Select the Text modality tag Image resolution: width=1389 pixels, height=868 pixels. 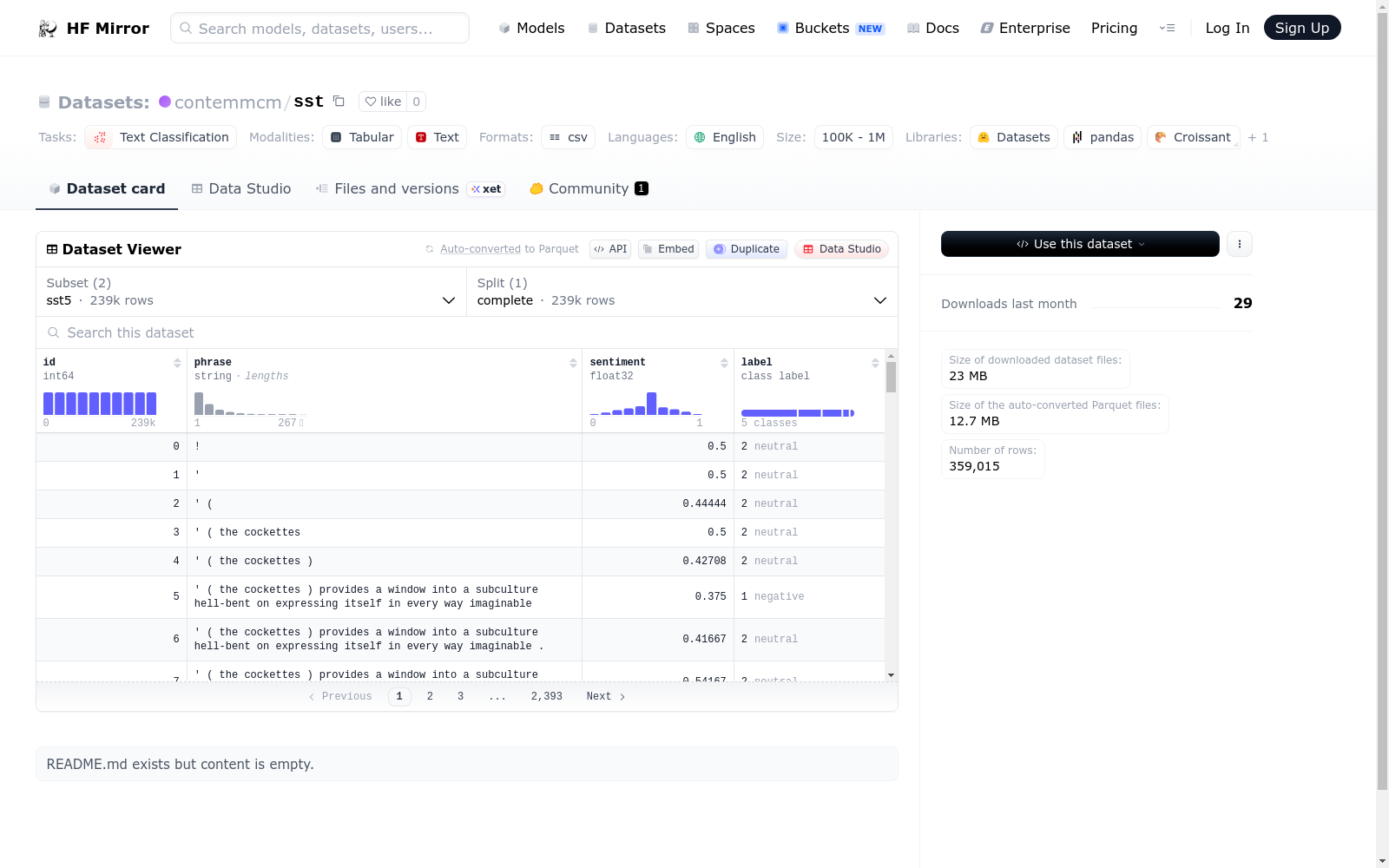coord(438,137)
